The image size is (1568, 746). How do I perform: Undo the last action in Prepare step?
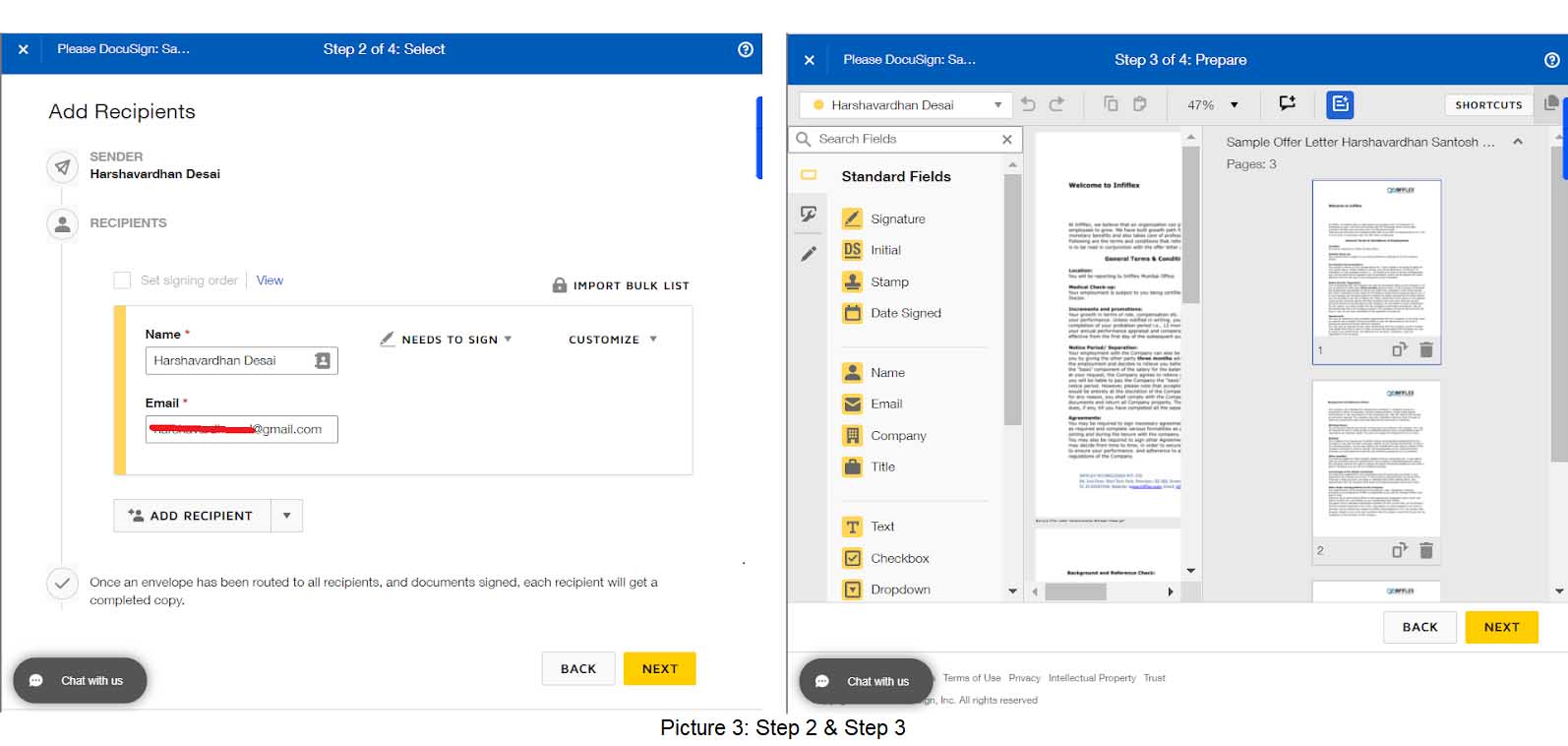pyautogui.click(x=1028, y=104)
